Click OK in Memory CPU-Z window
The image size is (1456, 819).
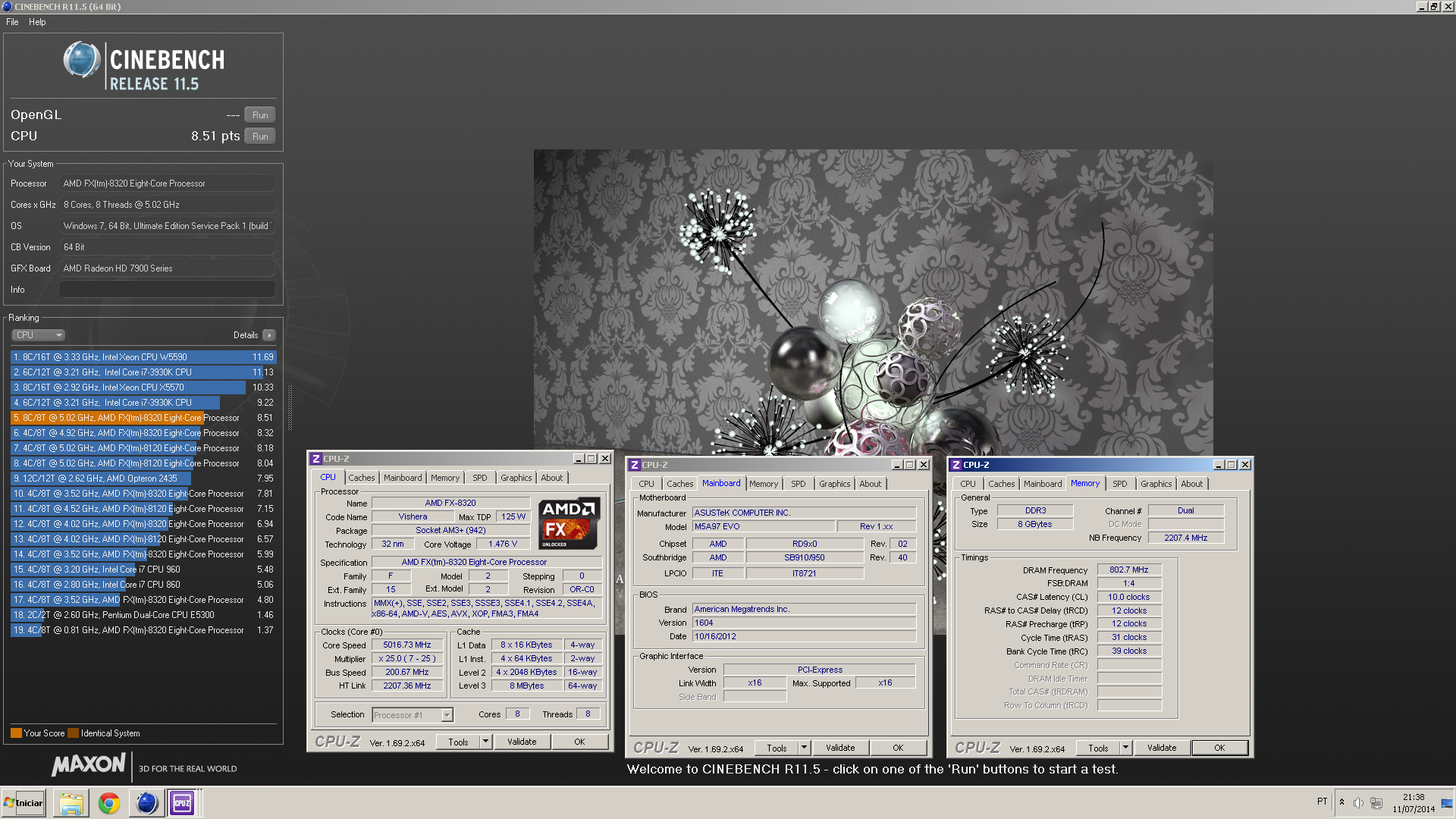click(x=1219, y=748)
